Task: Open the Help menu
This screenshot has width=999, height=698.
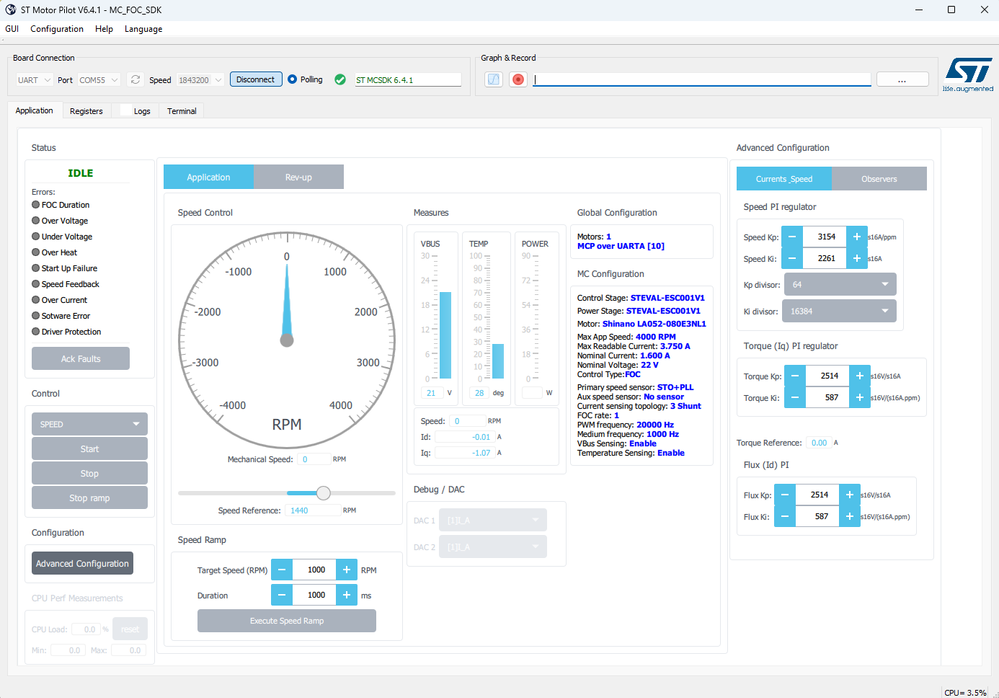Action: [104, 29]
